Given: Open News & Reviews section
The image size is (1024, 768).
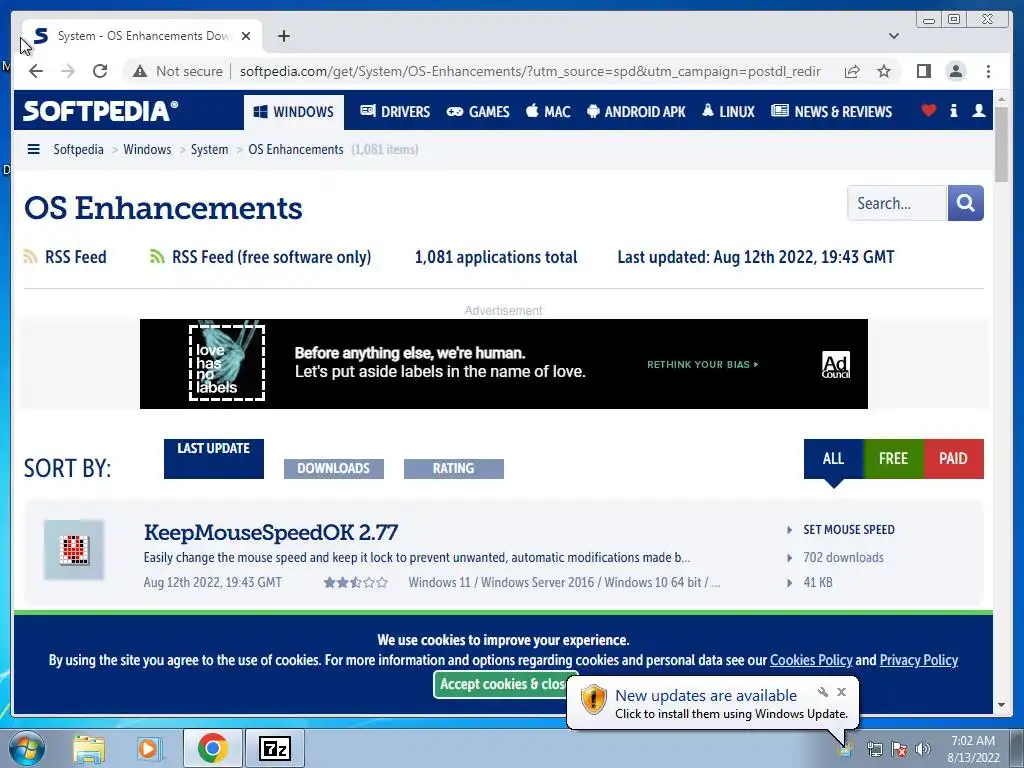Looking at the screenshot, I should [831, 112].
